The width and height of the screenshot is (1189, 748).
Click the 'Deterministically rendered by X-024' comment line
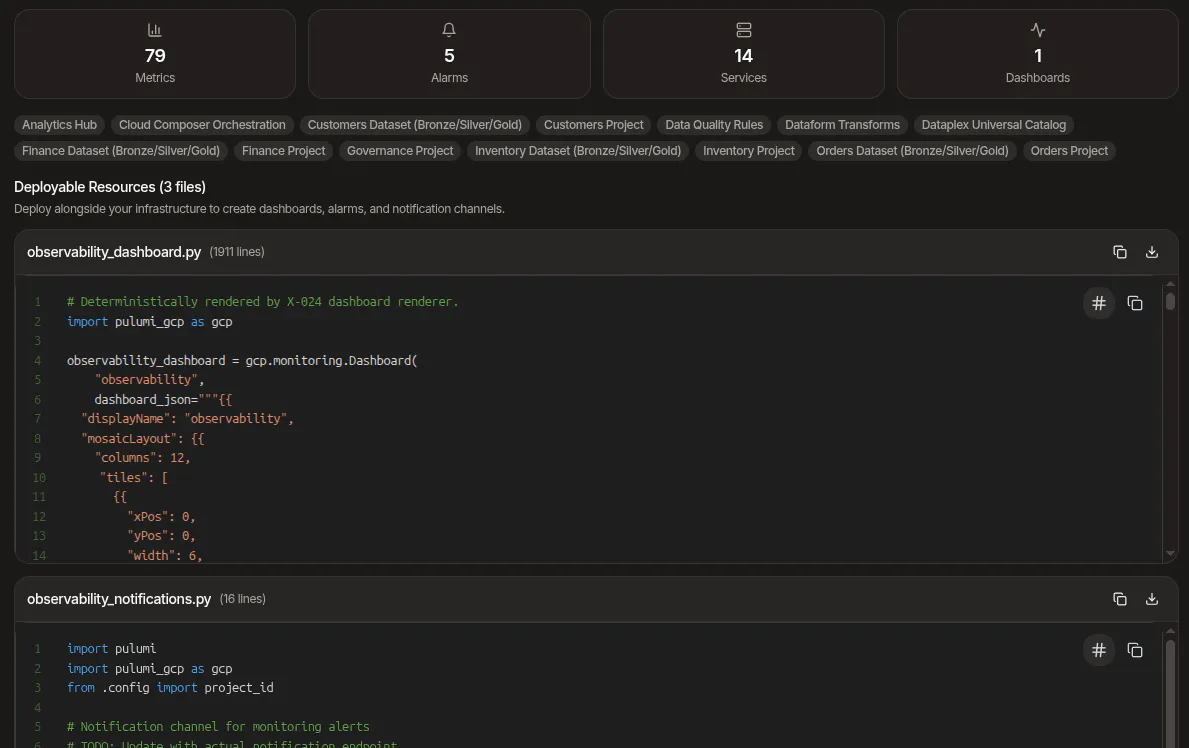pos(262,302)
